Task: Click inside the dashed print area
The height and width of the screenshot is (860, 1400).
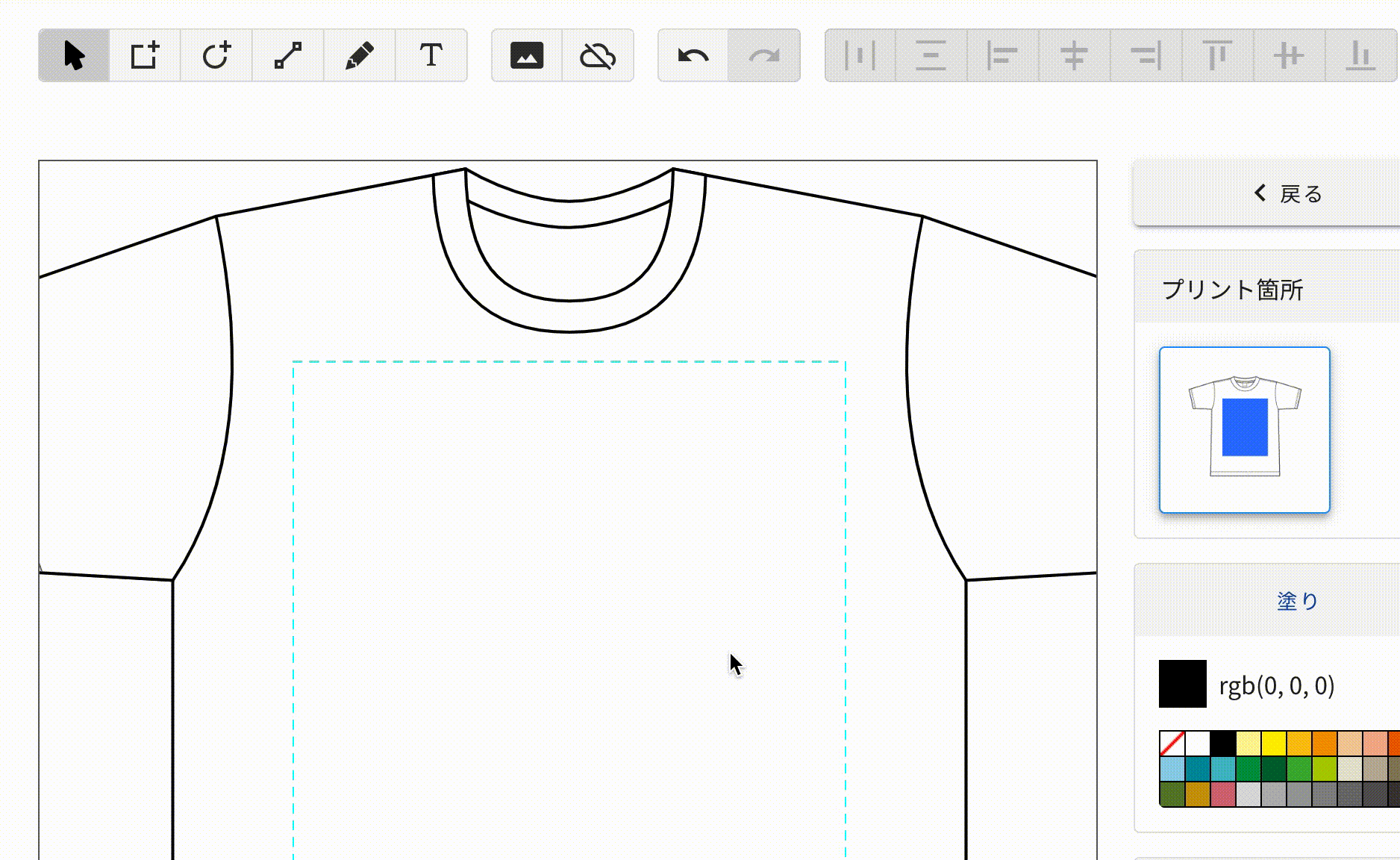Action: (x=569, y=597)
